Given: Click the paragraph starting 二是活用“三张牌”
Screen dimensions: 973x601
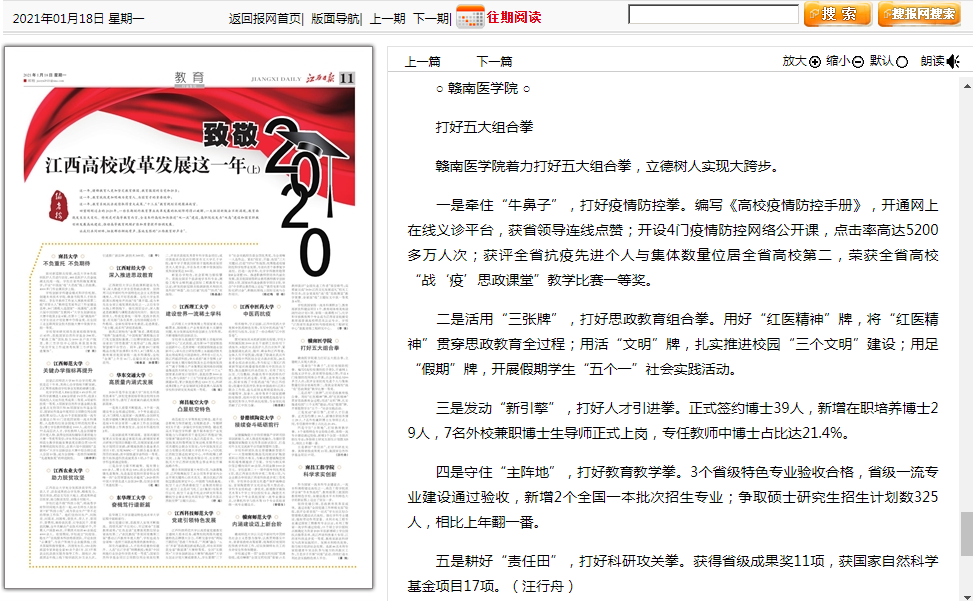Looking at the screenshot, I should (x=673, y=344).
